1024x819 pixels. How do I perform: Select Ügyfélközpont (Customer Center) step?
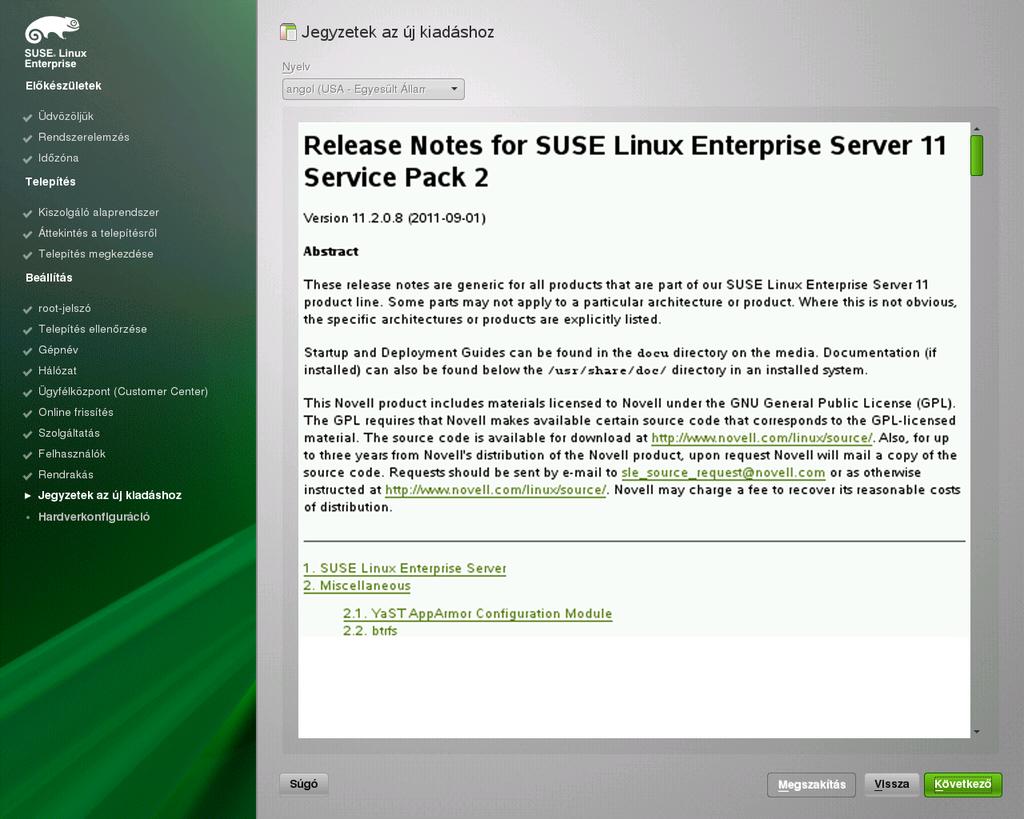123,391
